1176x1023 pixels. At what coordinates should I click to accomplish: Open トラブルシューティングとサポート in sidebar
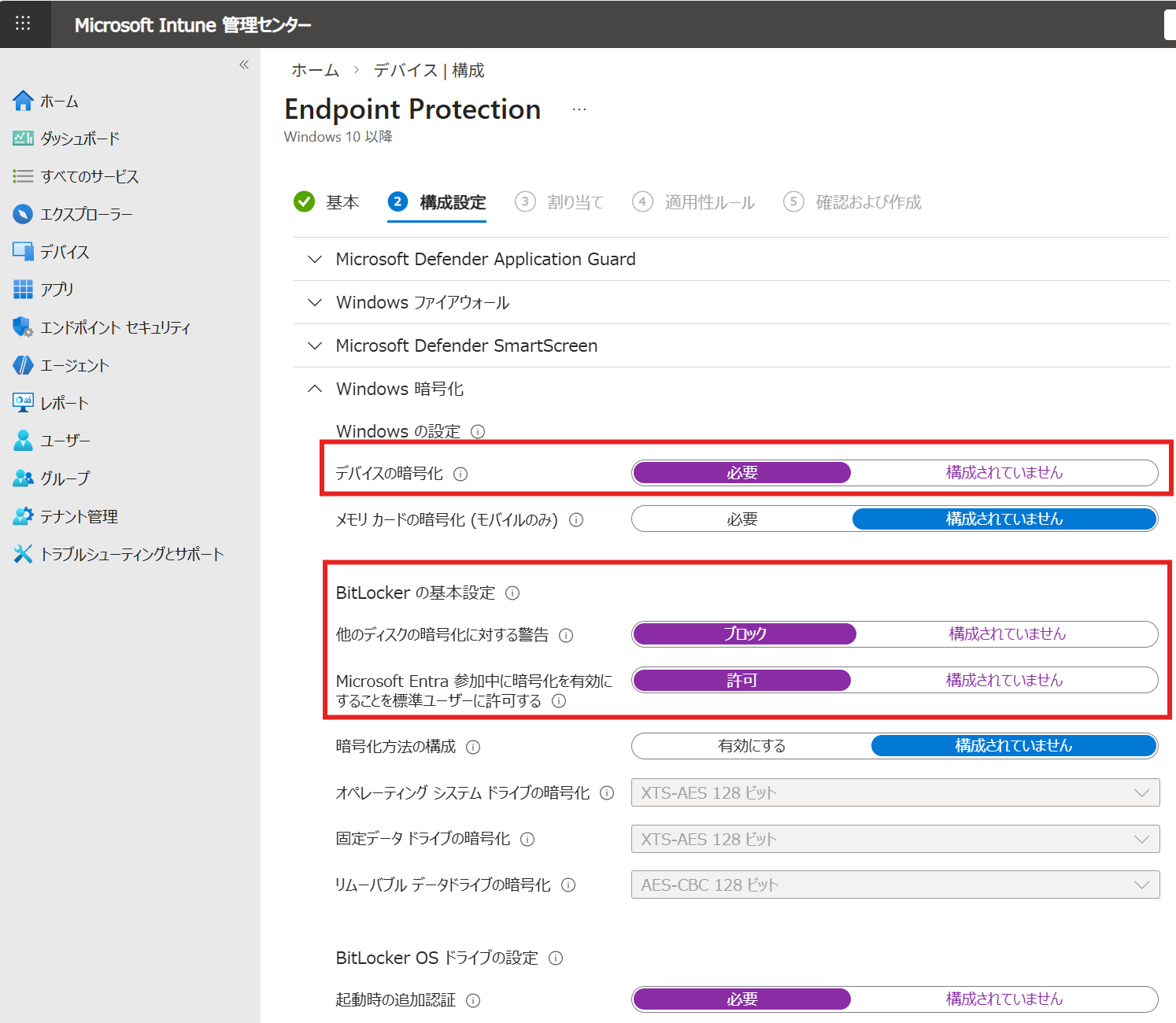pos(131,554)
